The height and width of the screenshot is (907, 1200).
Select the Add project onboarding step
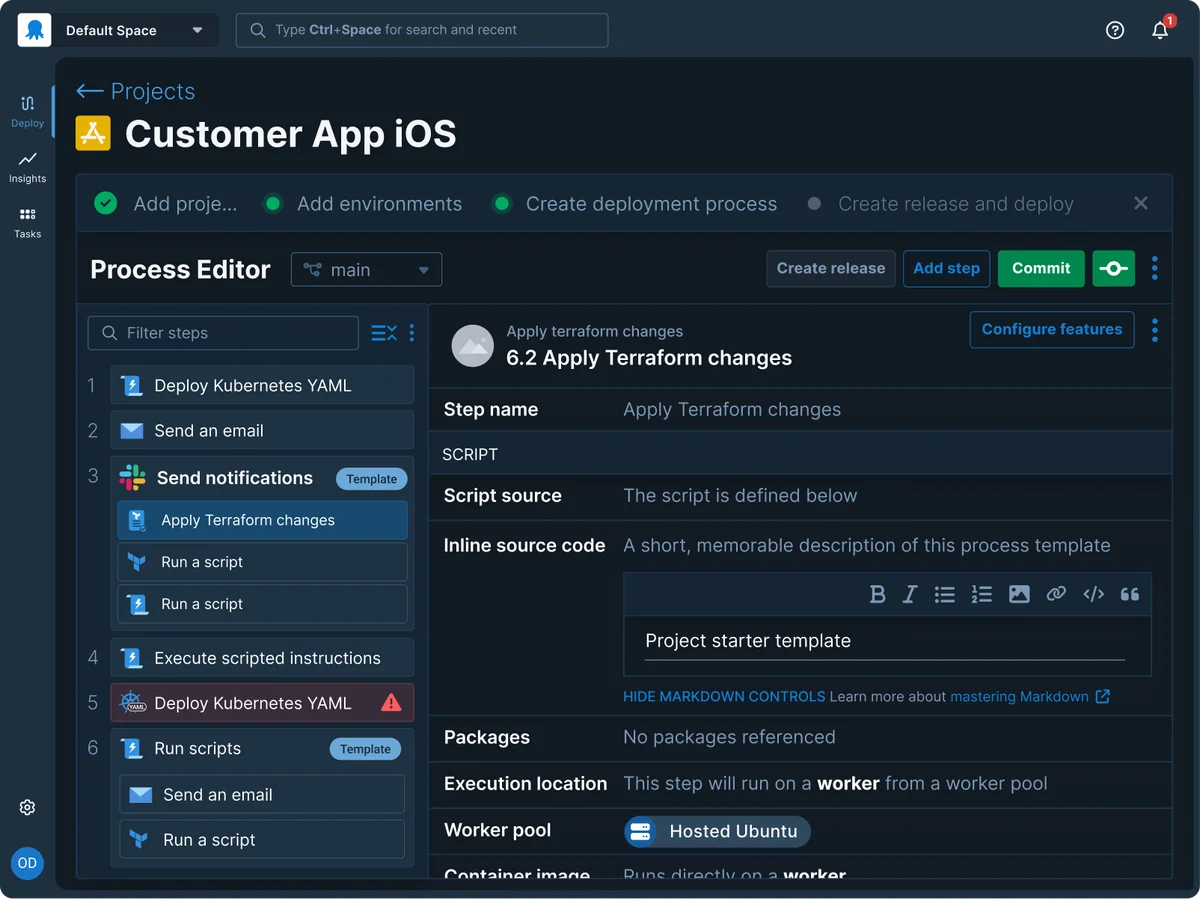166,204
